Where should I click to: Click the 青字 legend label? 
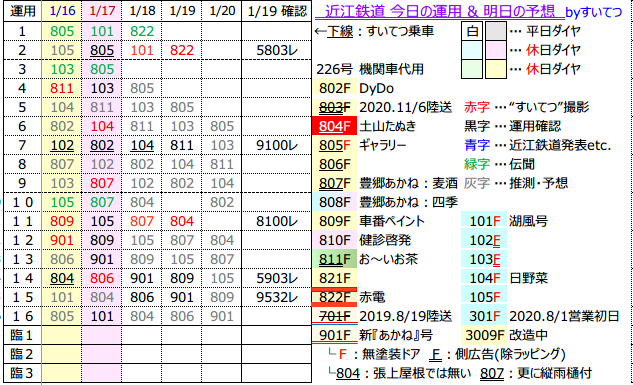tap(477, 145)
